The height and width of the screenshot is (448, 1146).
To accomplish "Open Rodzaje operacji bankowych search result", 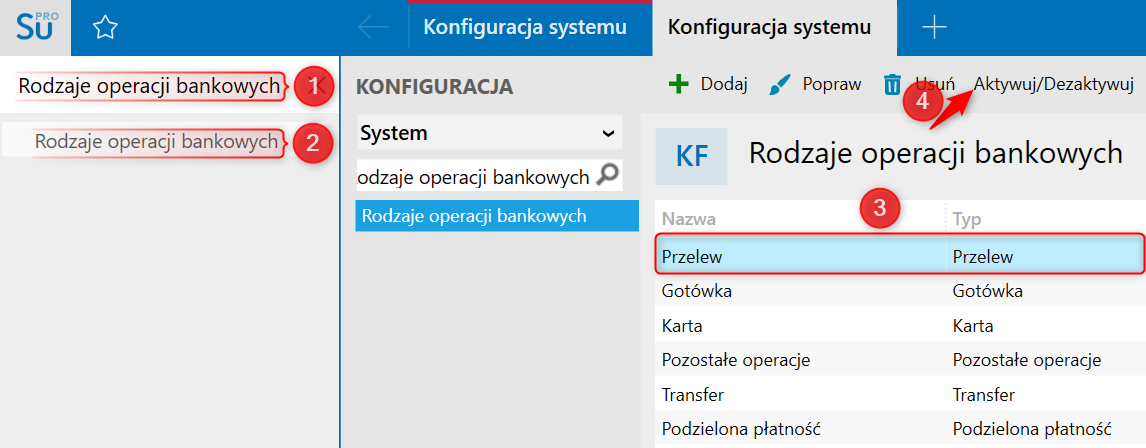I will click(x=156, y=142).
